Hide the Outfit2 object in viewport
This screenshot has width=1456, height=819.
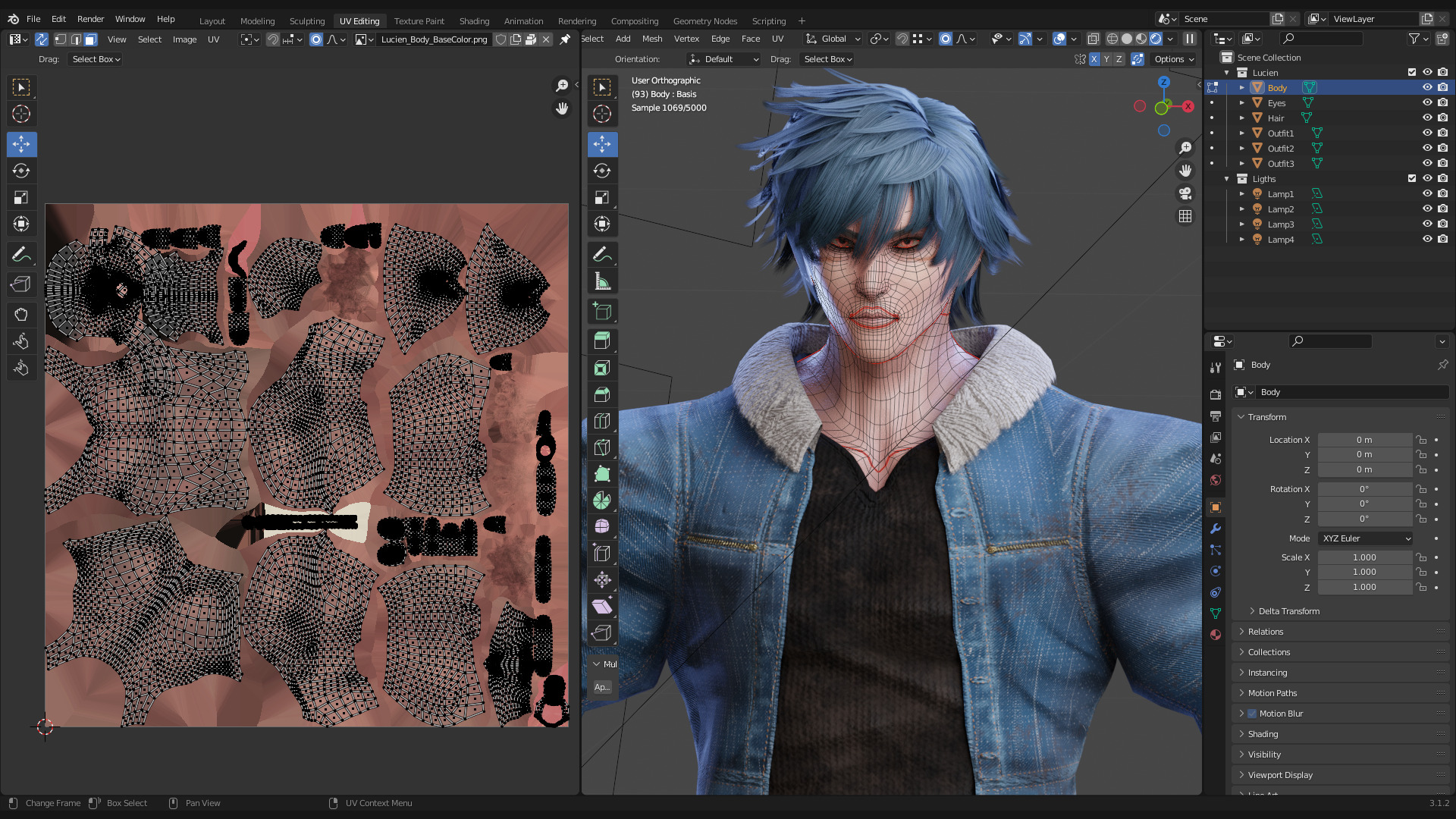(1427, 148)
